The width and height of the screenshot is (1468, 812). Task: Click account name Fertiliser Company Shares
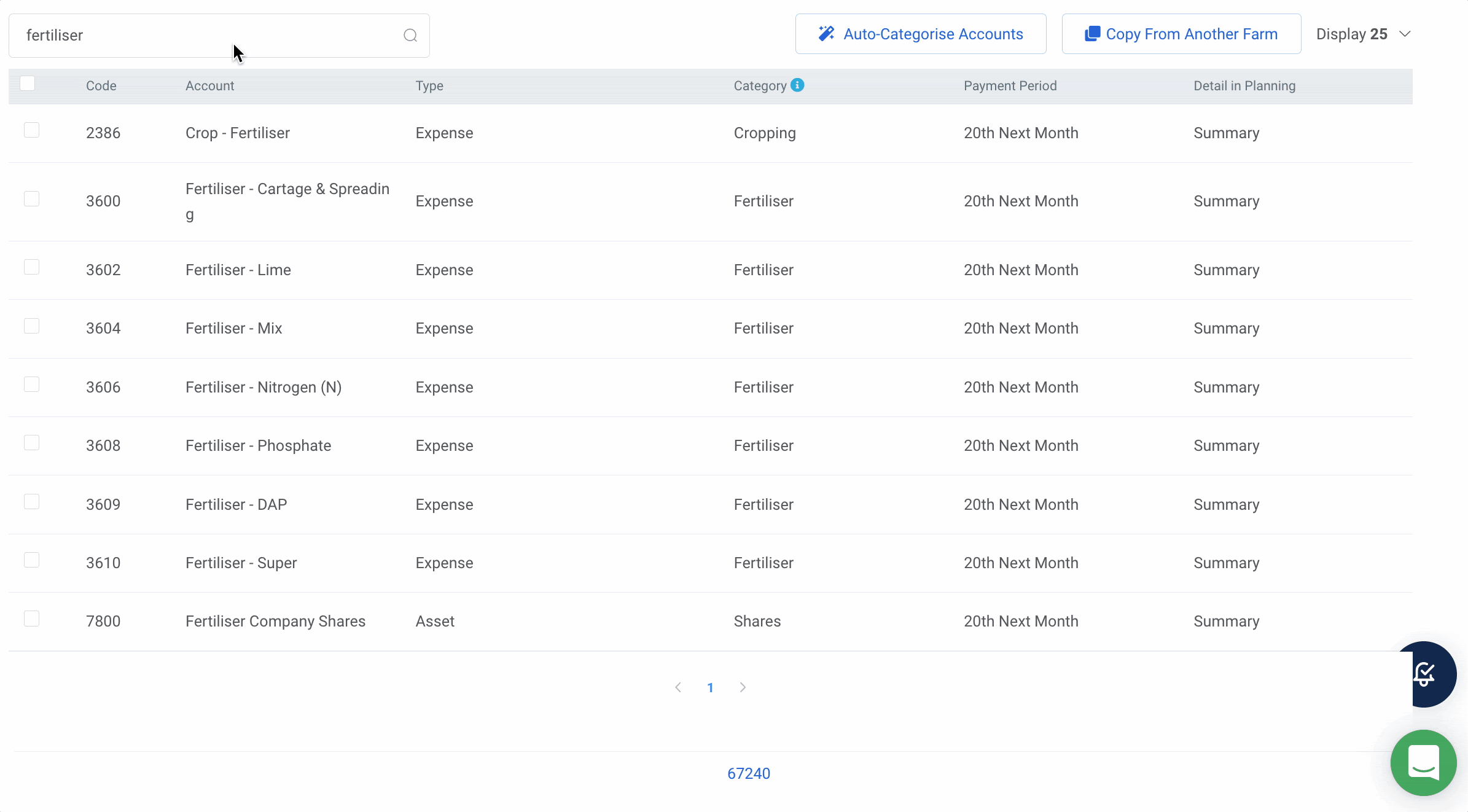point(276,622)
